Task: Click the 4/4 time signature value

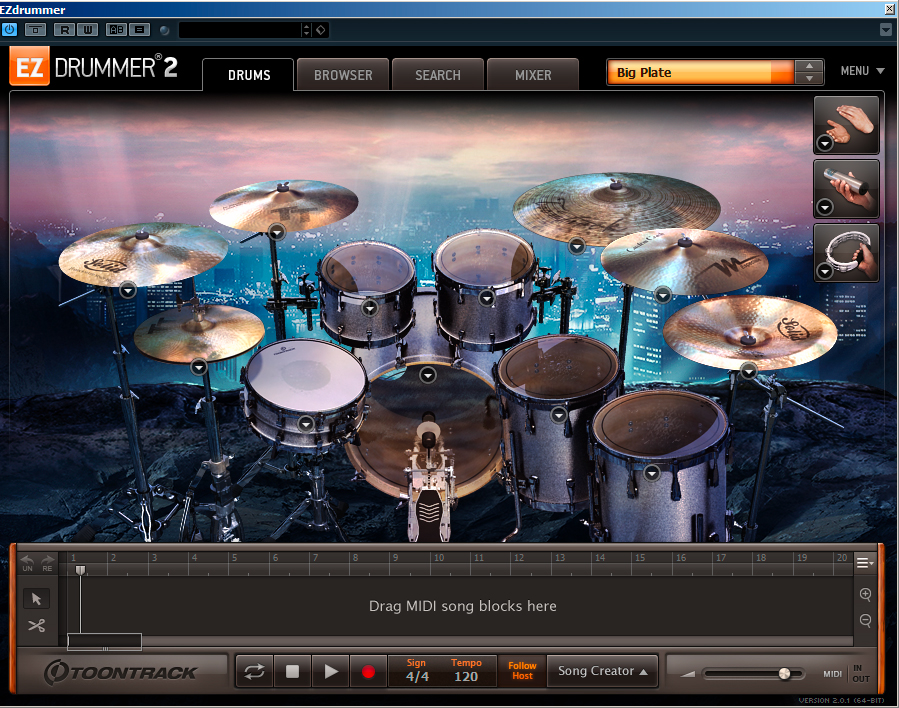Action: pyautogui.click(x=417, y=677)
